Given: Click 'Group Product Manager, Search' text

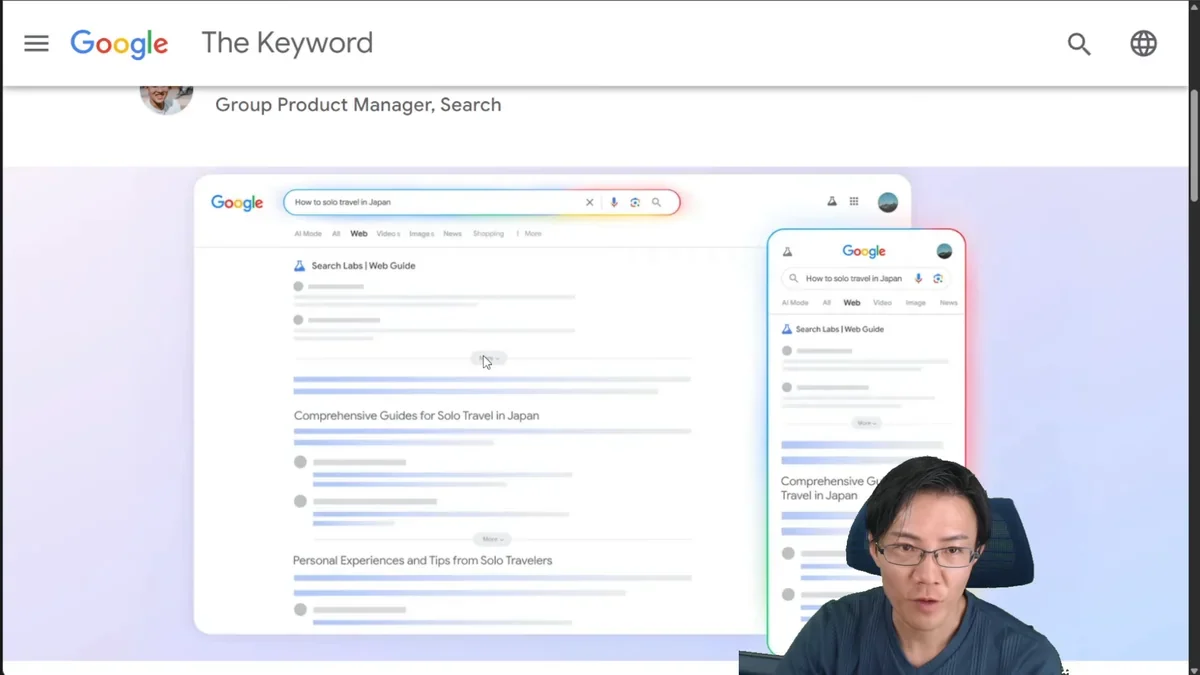Looking at the screenshot, I should [x=358, y=105].
